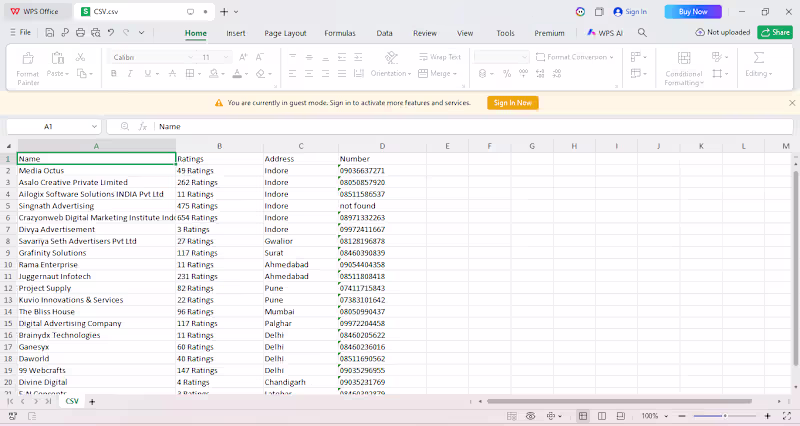Open Conditional Formatting
The height and width of the screenshot is (426, 800).
tap(684, 68)
